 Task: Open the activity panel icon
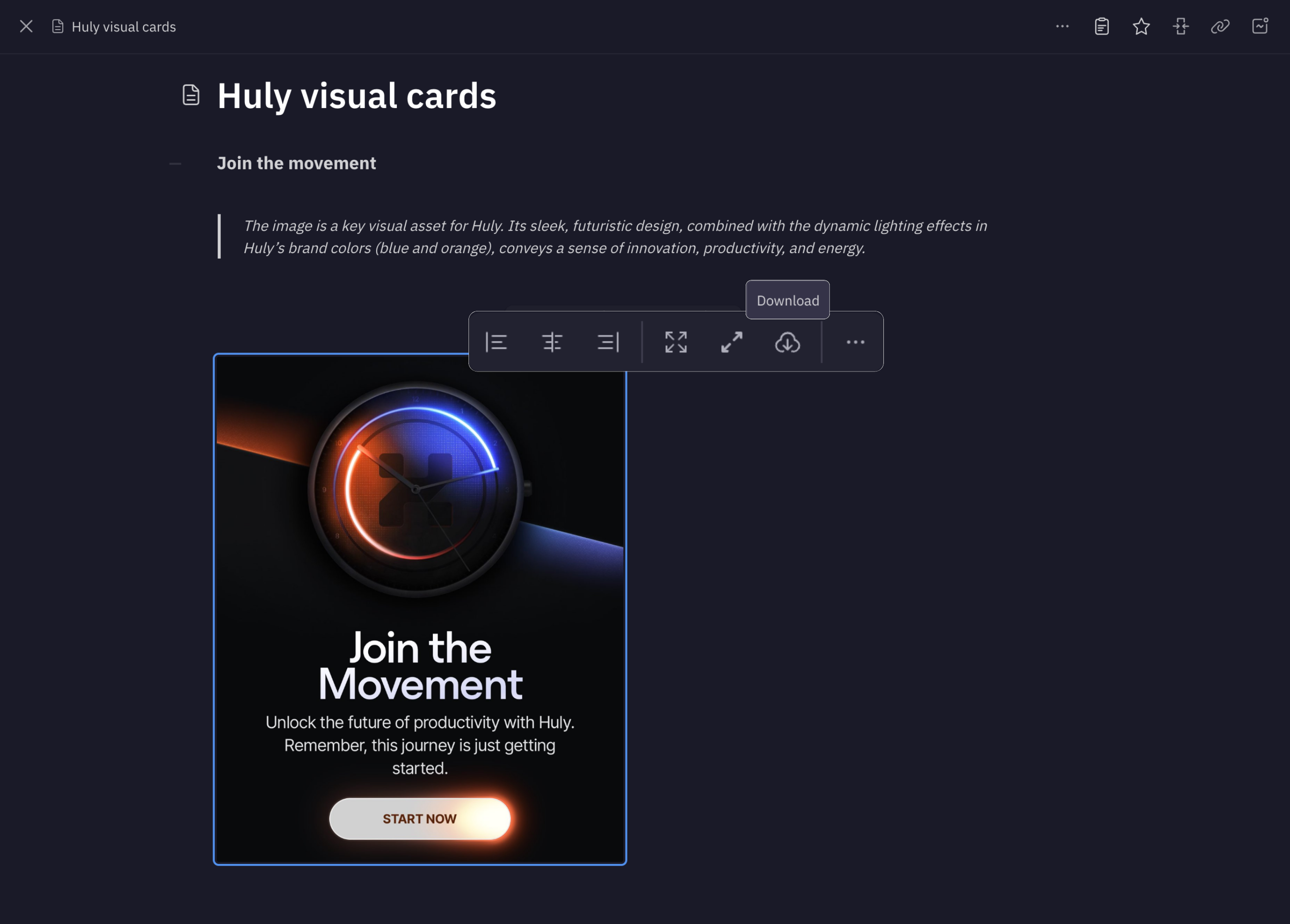coord(1260,26)
